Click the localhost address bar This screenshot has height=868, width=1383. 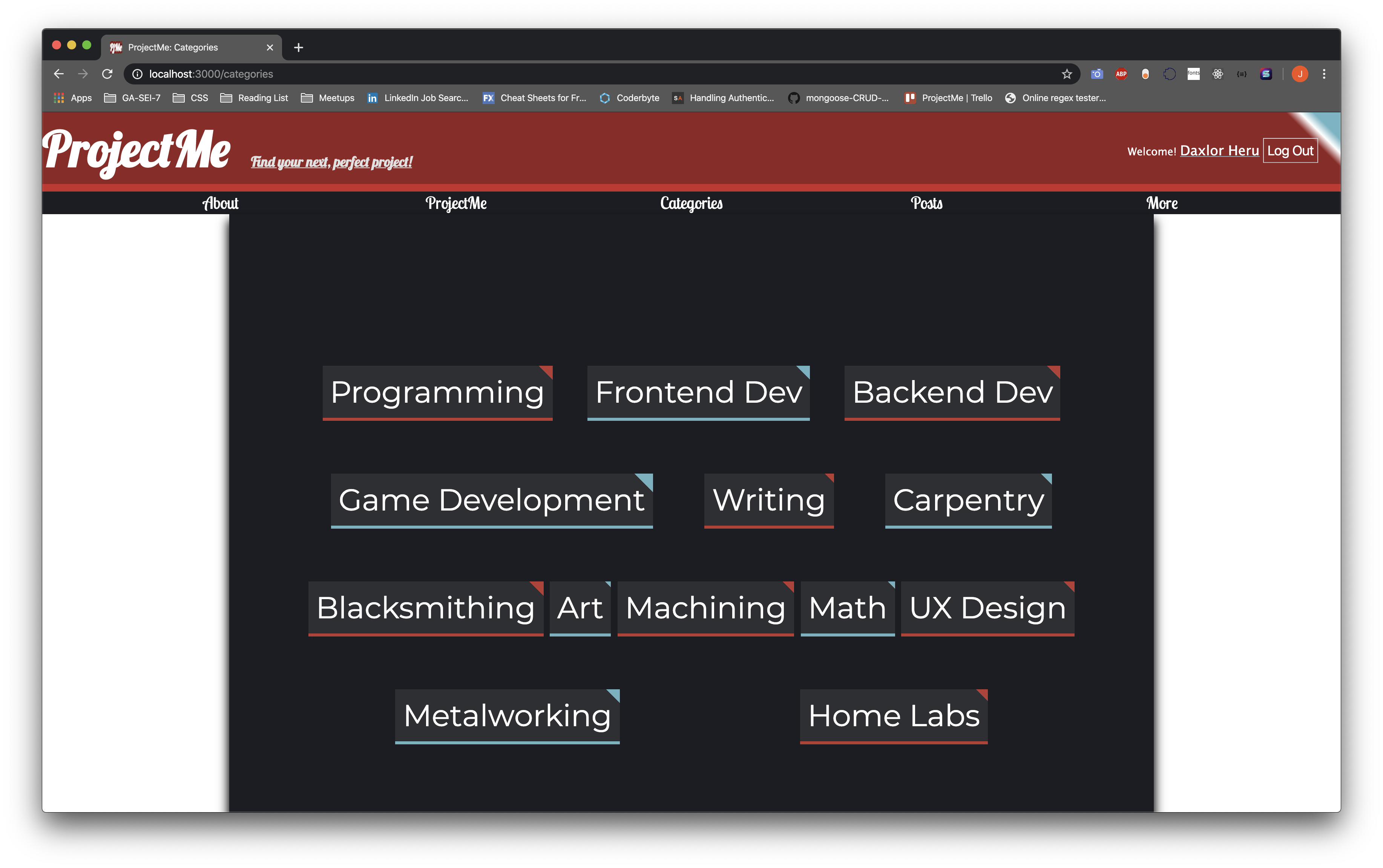(574, 74)
